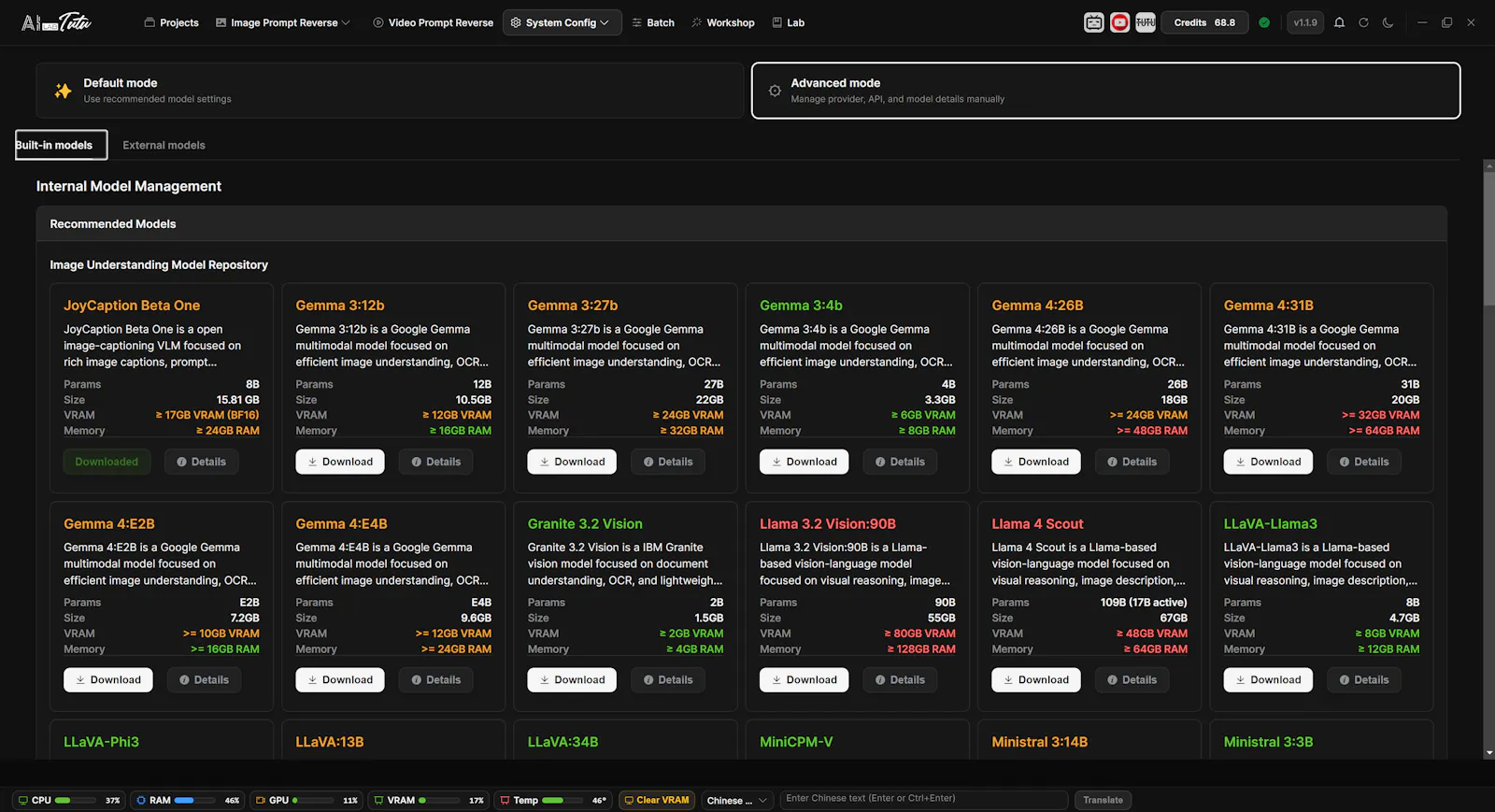This screenshot has height=812, width=1495.
Task: Open Details for Gemma 3:12b
Action: [x=435, y=462]
